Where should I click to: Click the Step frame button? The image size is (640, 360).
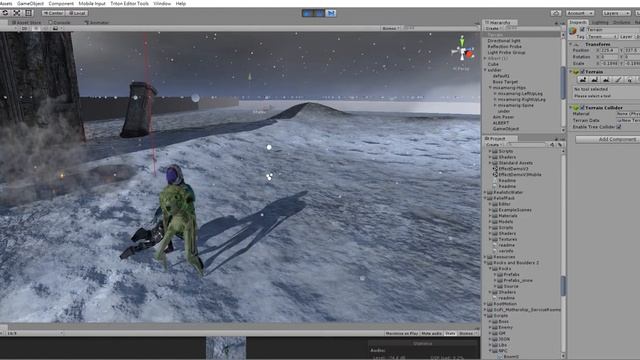coord(331,13)
